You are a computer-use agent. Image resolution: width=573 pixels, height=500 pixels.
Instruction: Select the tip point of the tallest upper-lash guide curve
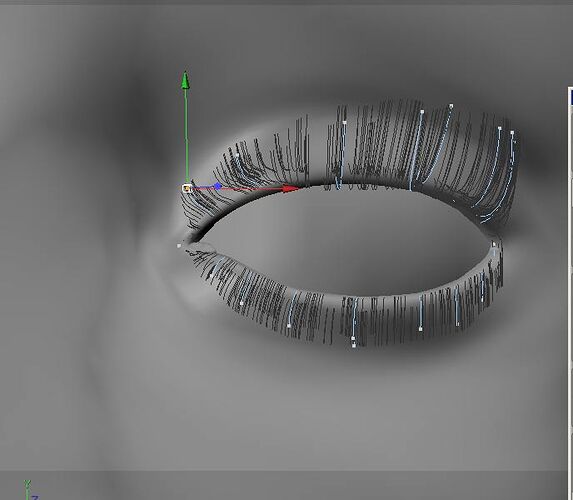pyautogui.click(x=451, y=106)
